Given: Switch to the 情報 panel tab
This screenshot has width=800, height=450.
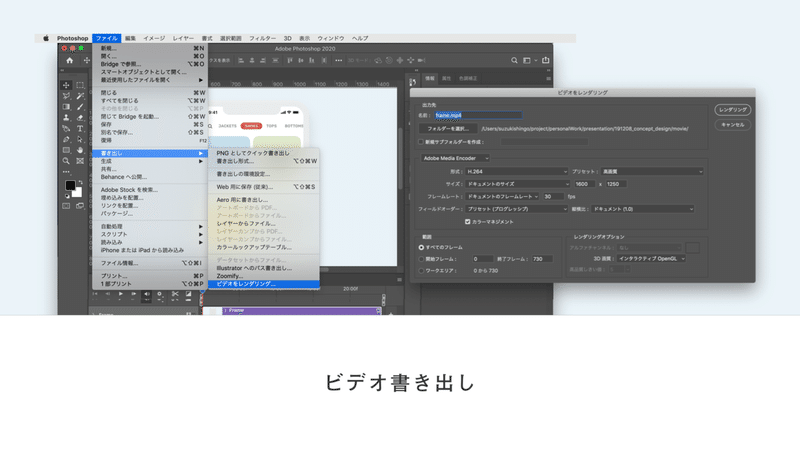Looking at the screenshot, I should pos(430,79).
